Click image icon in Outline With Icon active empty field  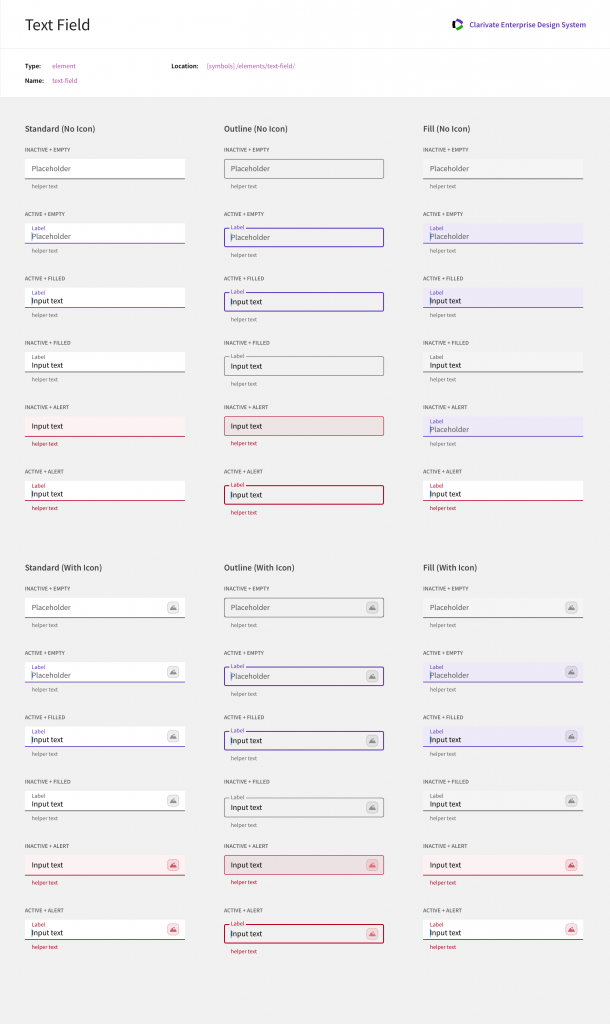372,676
